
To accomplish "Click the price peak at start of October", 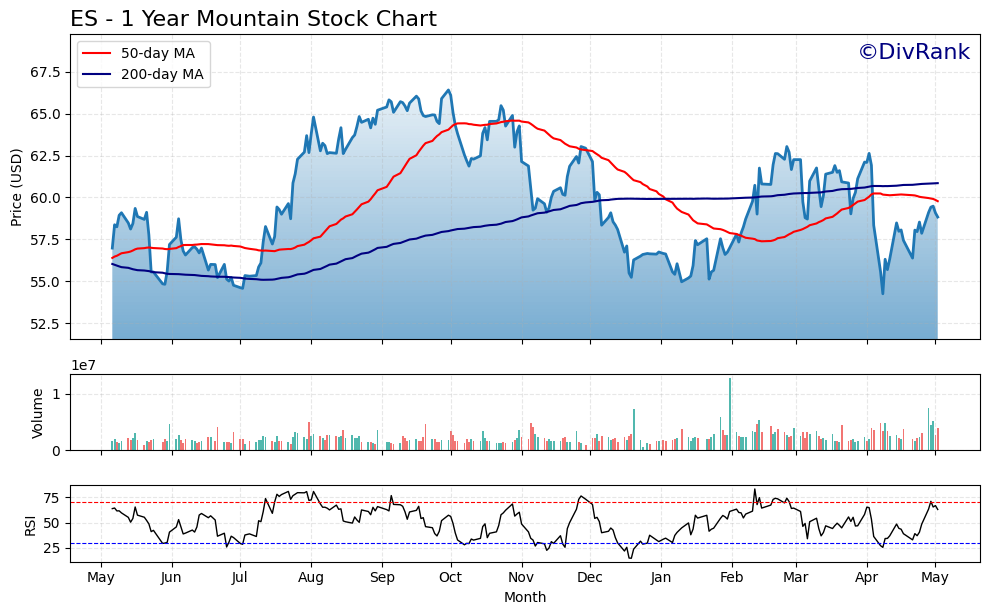I will click(x=448, y=90).
